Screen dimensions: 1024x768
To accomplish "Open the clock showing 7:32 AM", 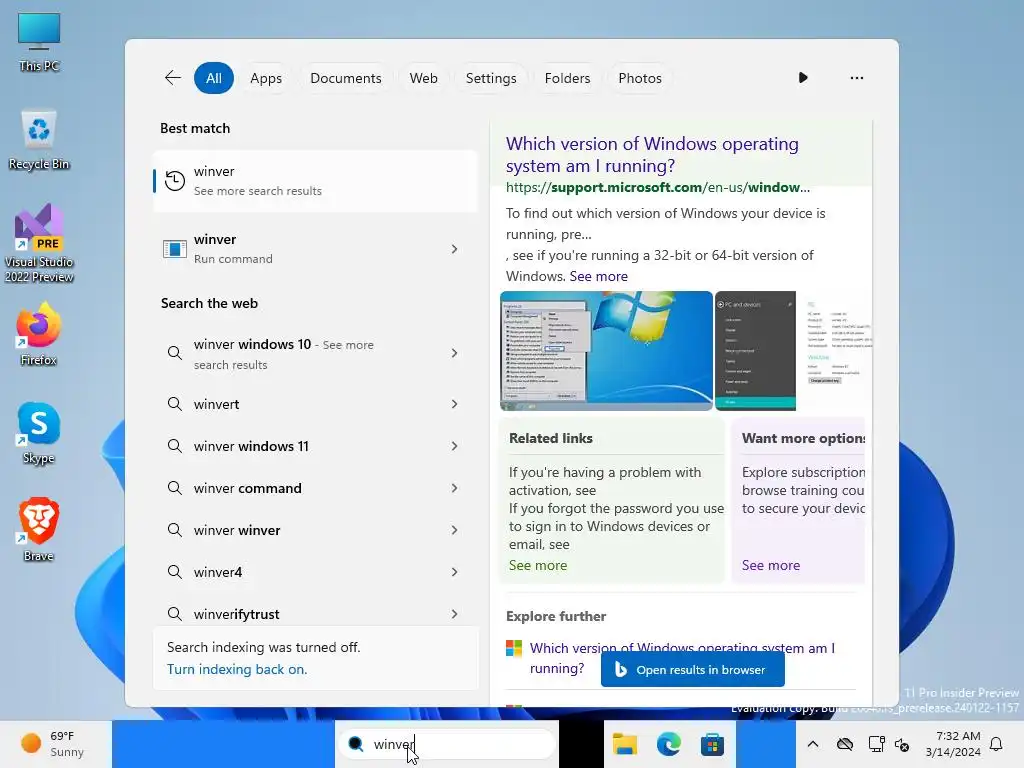I will tap(953, 744).
